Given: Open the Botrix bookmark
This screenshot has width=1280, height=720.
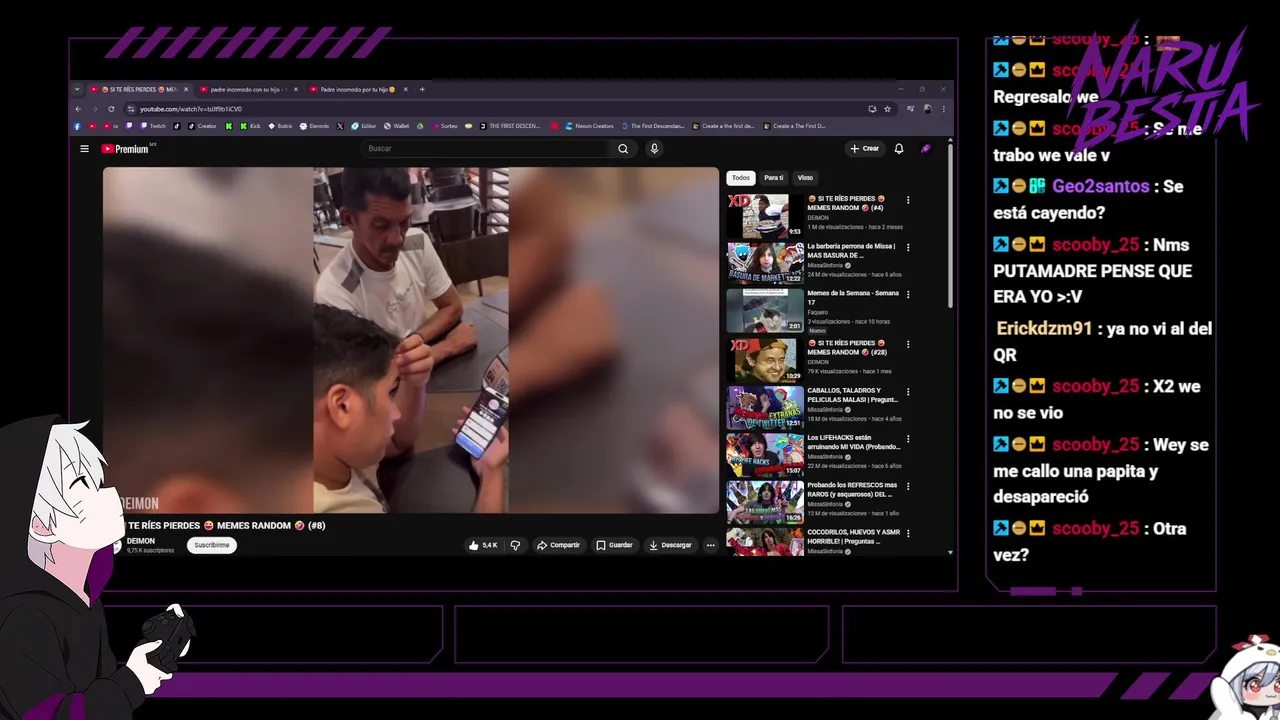Looking at the screenshot, I should [280, 126].
